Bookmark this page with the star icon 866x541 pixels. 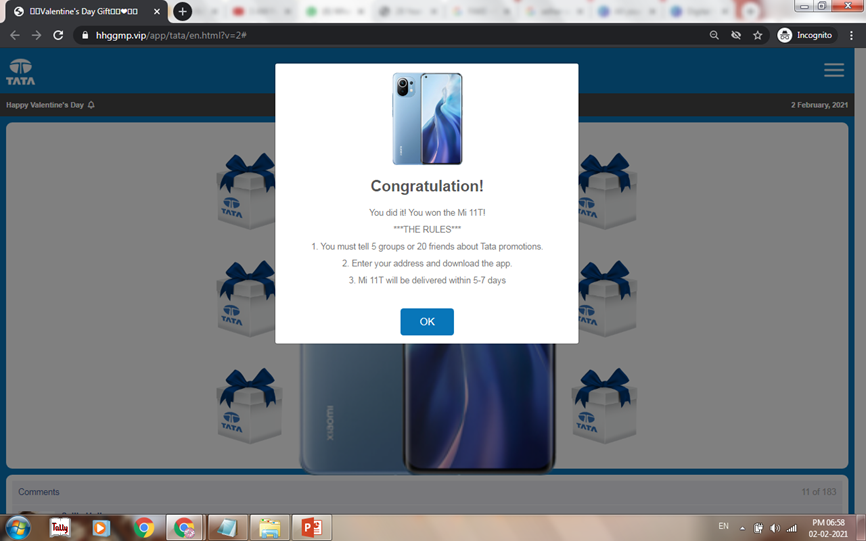point(758,35)
